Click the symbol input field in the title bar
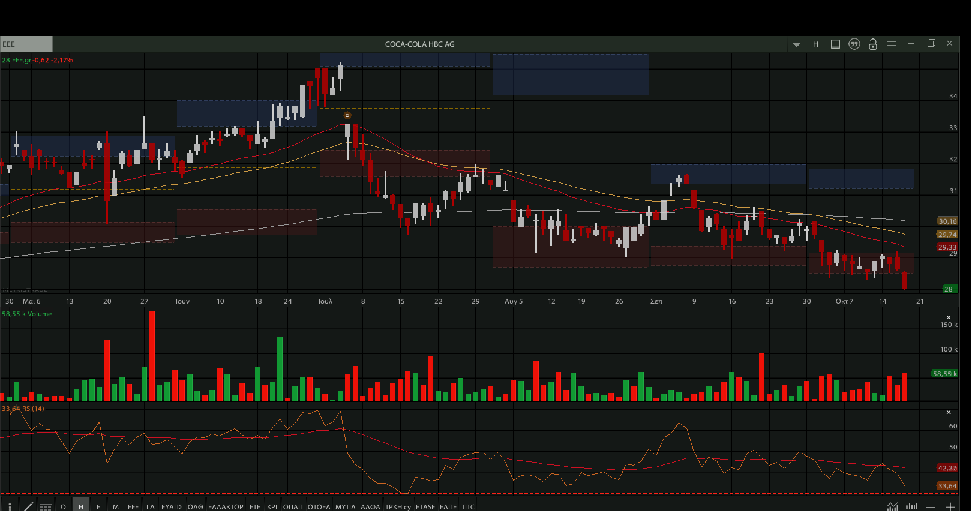Viewport: 971px width, 511px height. pyautogui.click(x=27, y=44)
